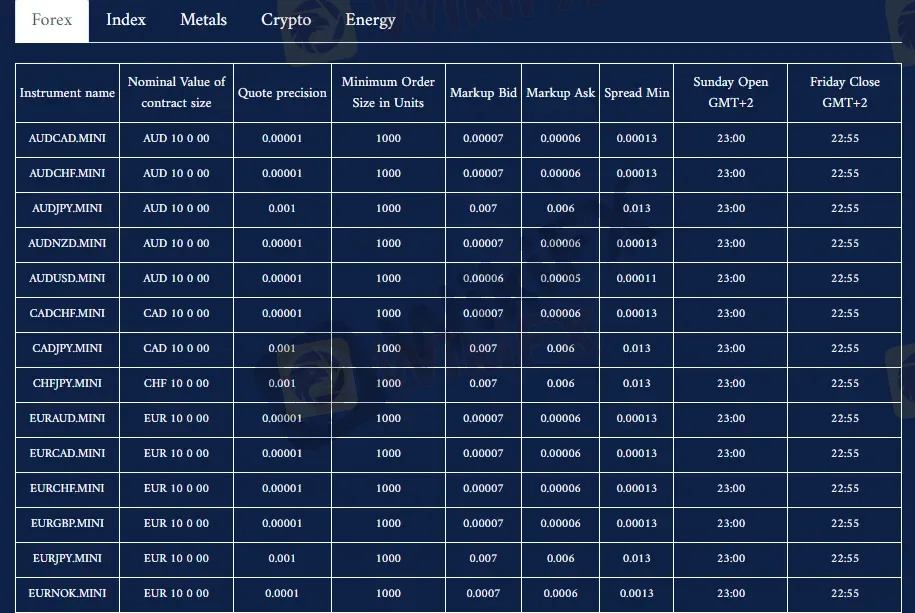Click the Markup Bid column header
Viewport: 915px width, 613px height.
coord(483,93)
